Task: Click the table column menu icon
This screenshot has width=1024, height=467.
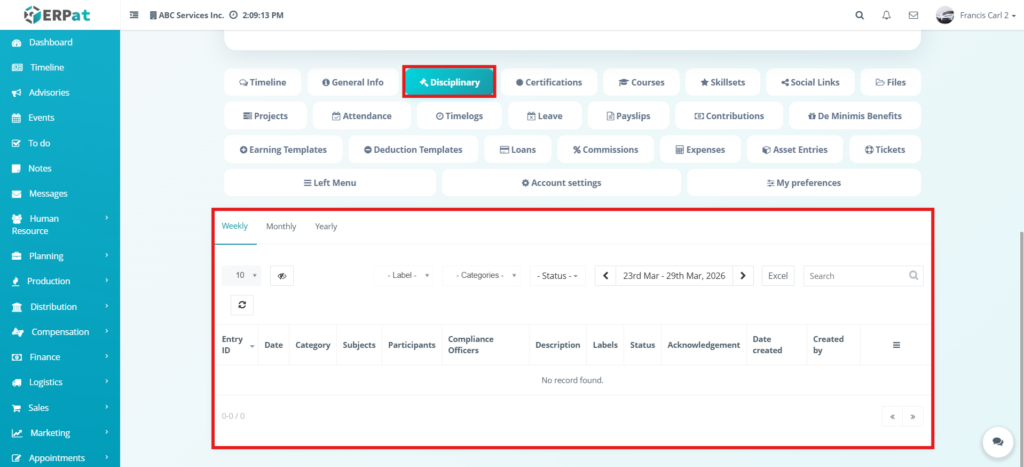Action: click(x=896, y=345)
